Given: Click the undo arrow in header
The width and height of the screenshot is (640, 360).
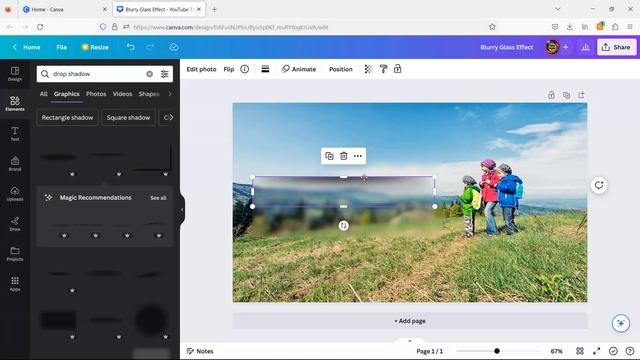Looking at the screenshot, I should click(131, 47).
